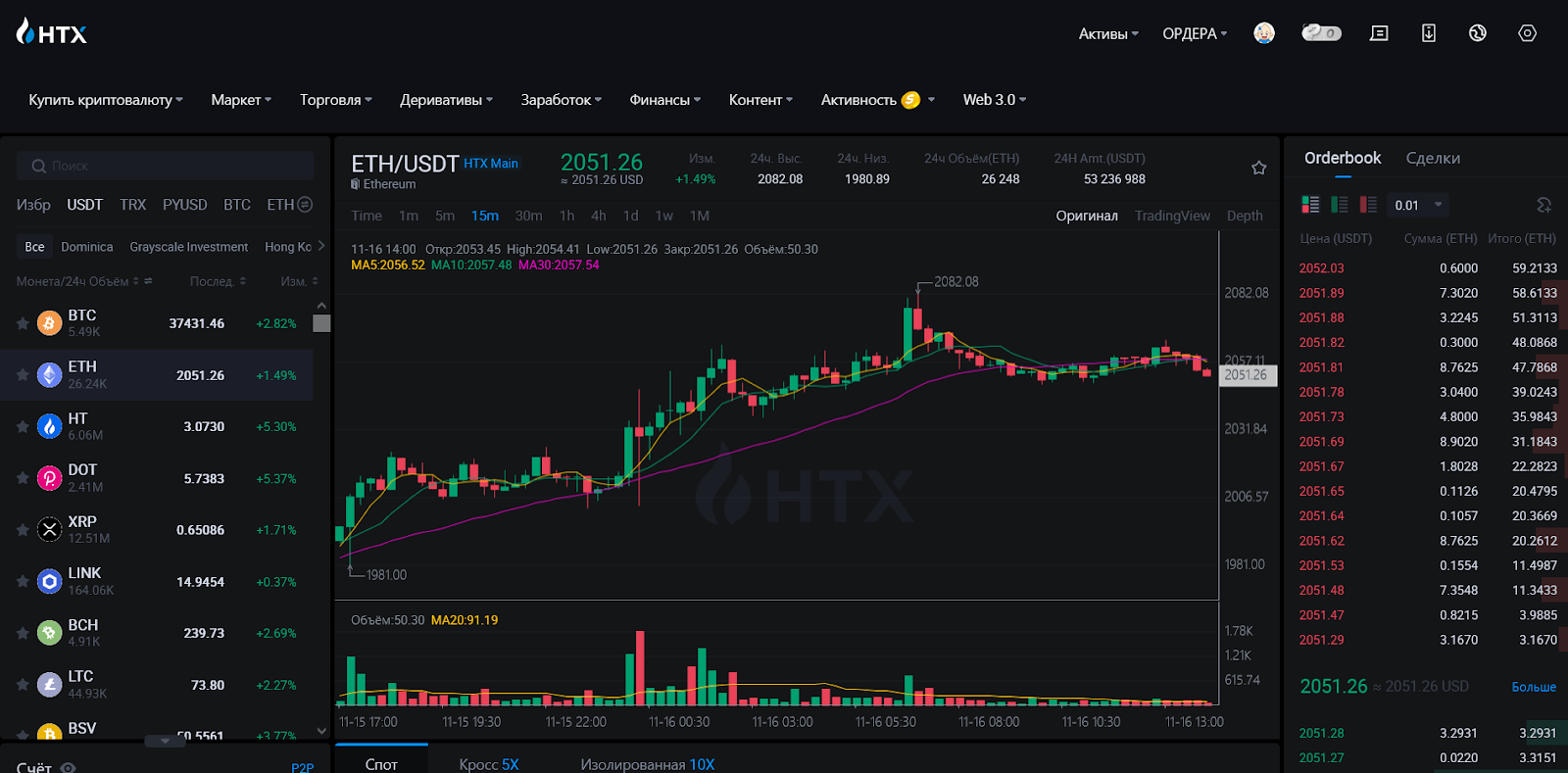
Task: Open the Web 3.0 menu
Action: coord(995,100)
